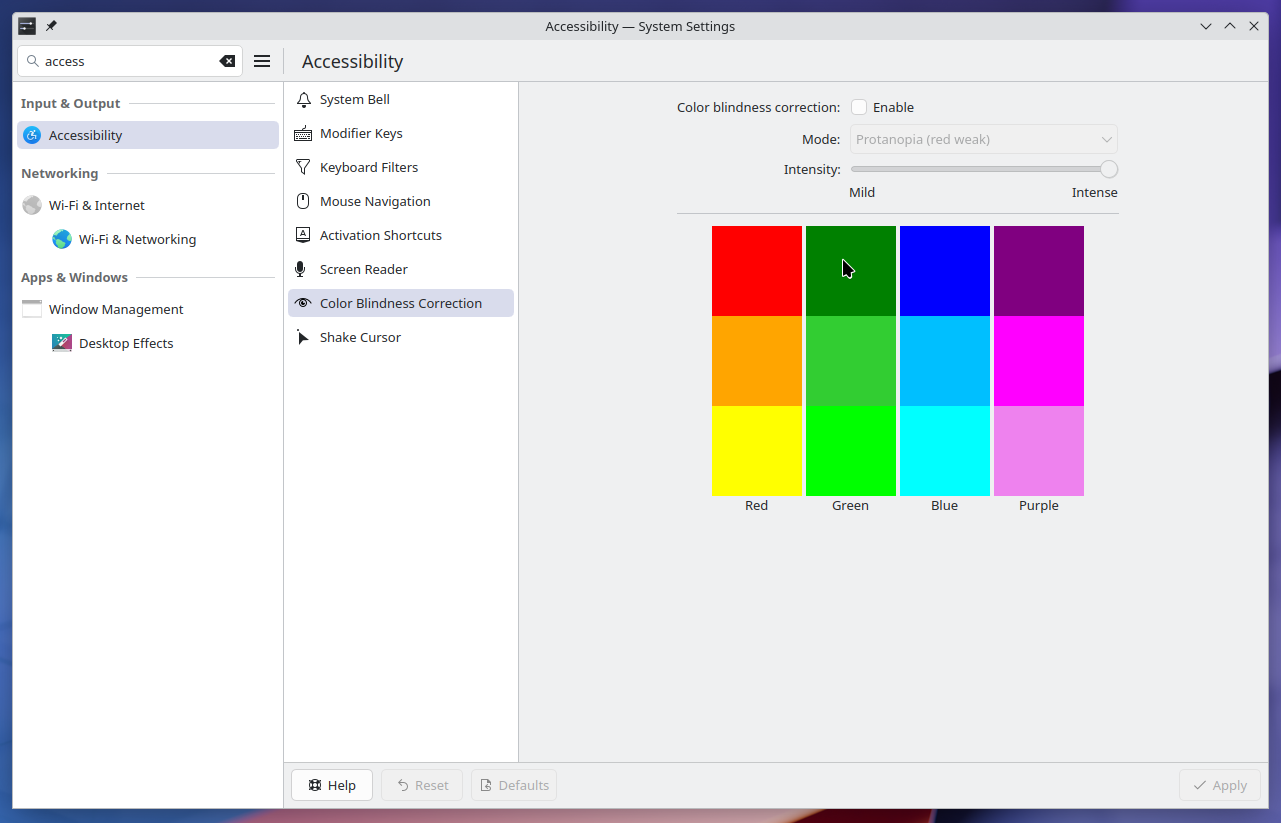Select Window Management in the sidebar
Image resolution: width=1281 pixels, height=823 pixels.
pos(116,309)
